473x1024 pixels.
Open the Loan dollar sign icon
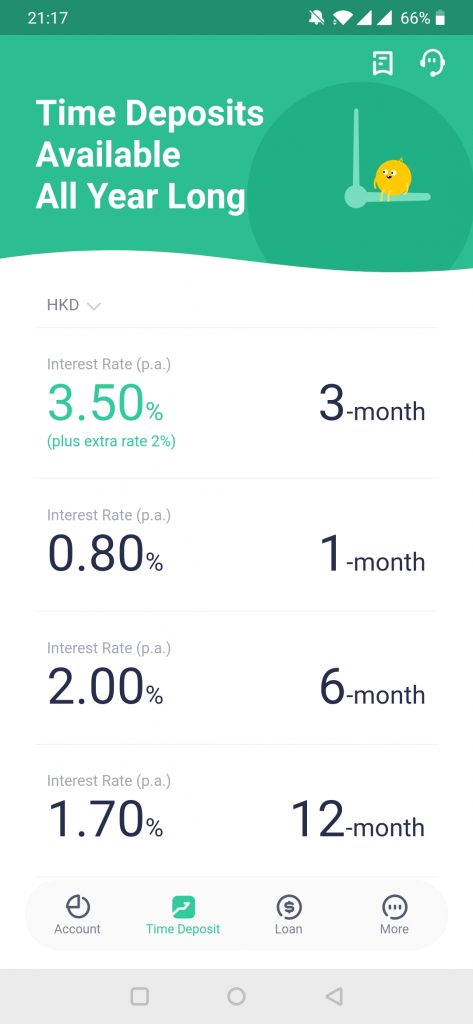tap(289, 906)
